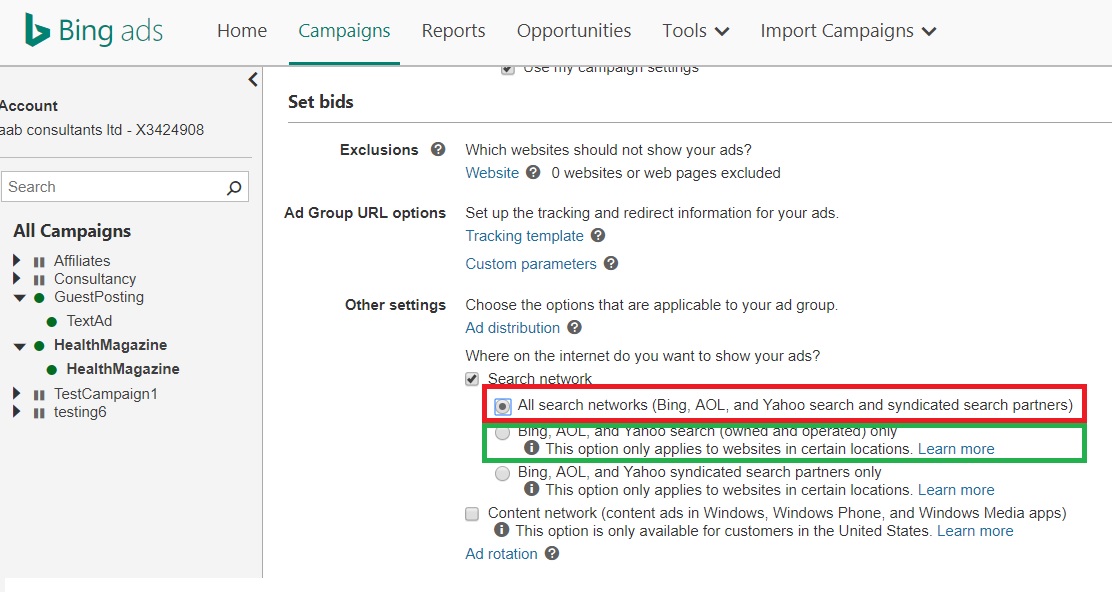Screen dimensions: 1112x592
Task: Open the Opportunities tab
Action: click(574, 30)
